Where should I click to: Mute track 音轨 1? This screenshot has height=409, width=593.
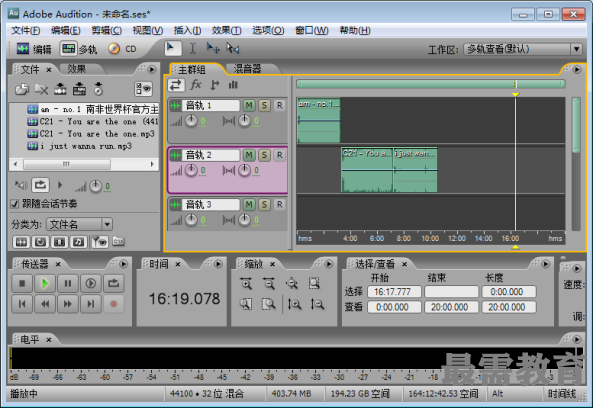pos(248,105)
